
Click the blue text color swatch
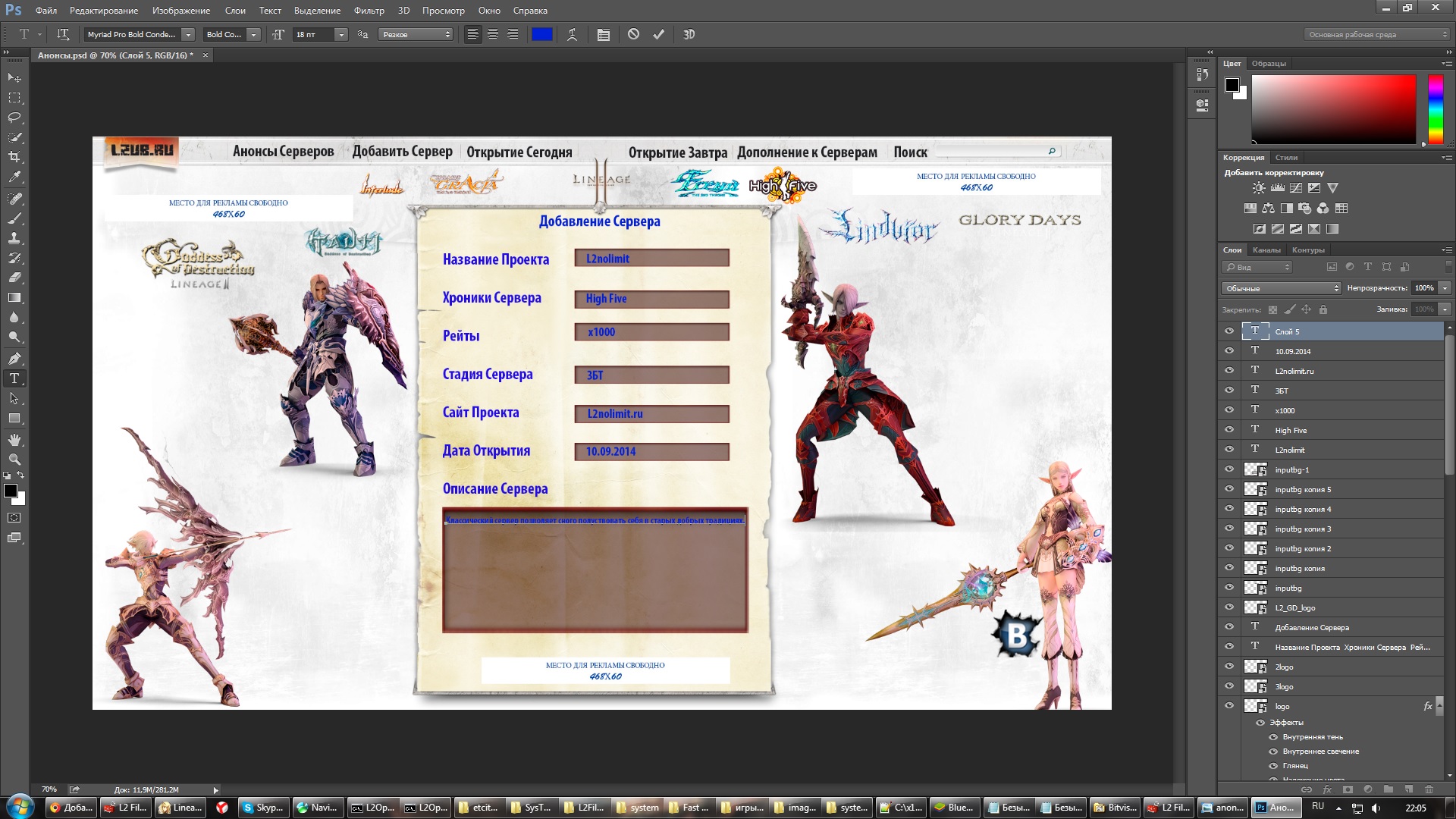click(541, 34)
